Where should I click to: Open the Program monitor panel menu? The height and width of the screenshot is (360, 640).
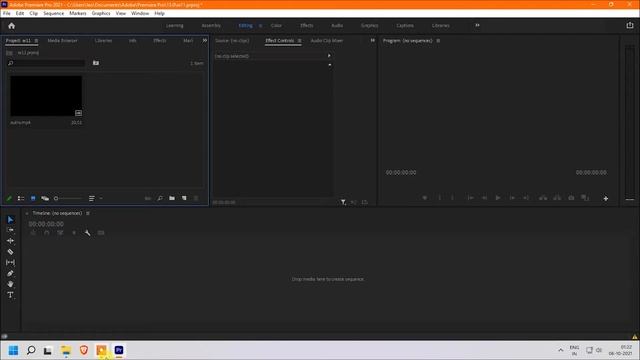point(438,41)
